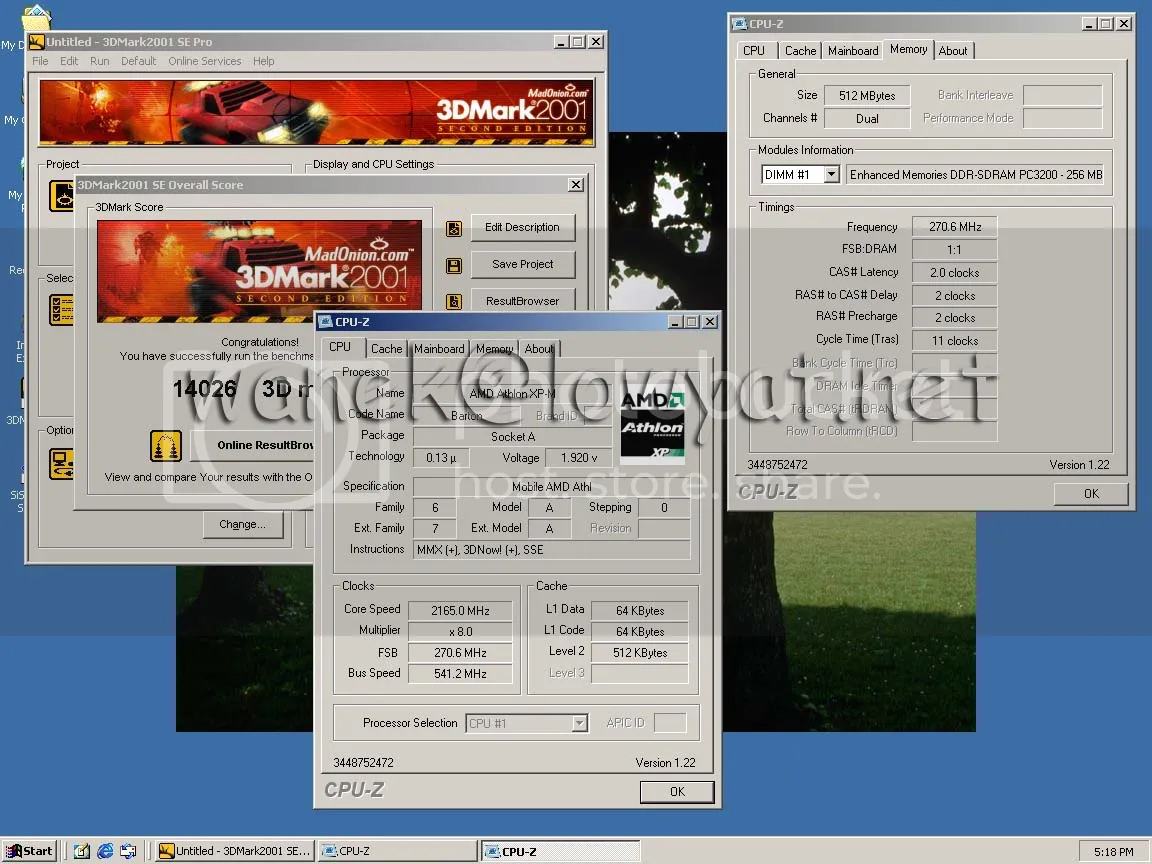The width and height of the screenshot is (1152, 864).
Task: Click the Selected Tests checklist icon
Action: click(x=61, y=309)
